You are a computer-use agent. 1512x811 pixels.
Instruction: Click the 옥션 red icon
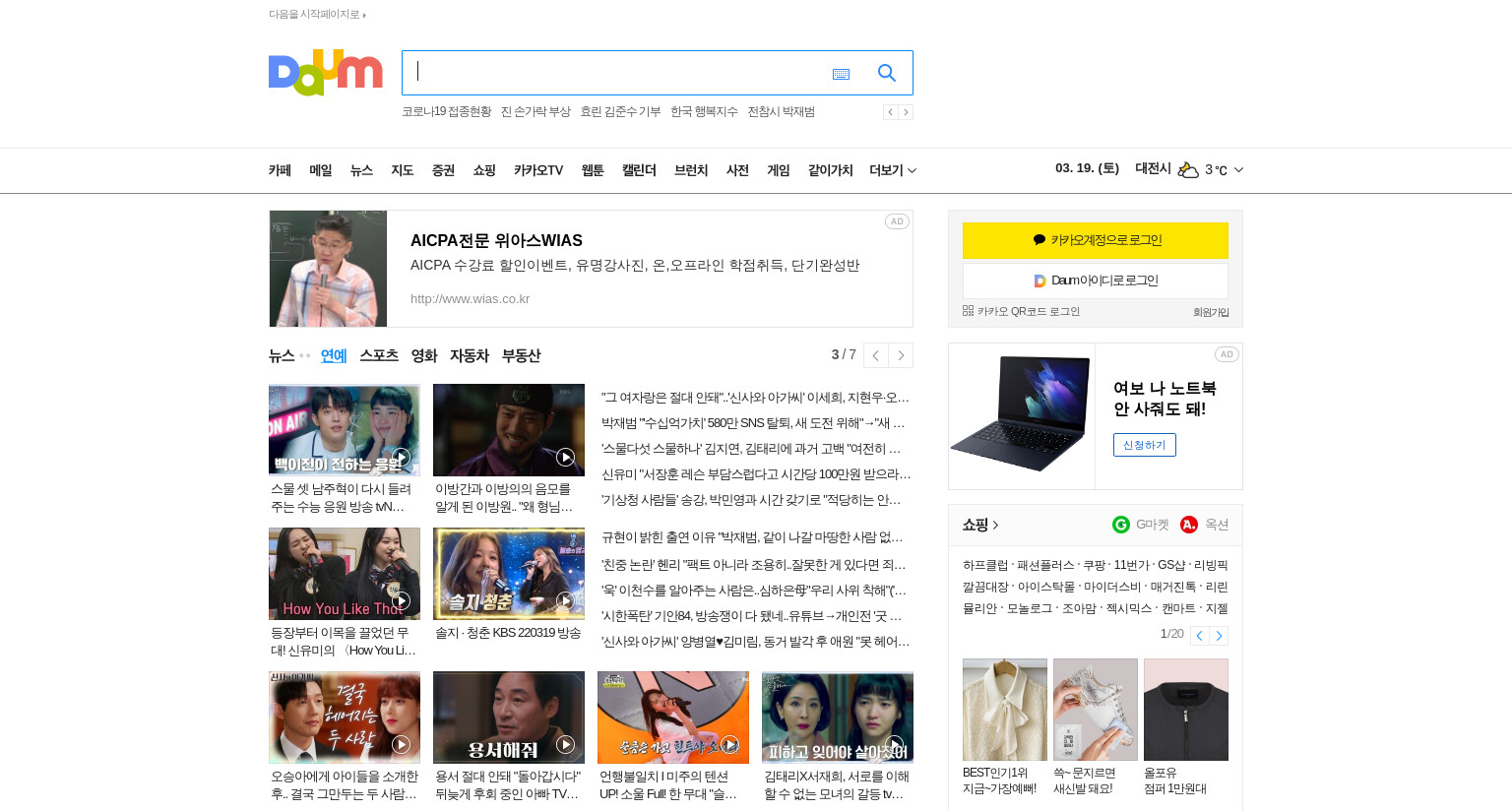[x=1189, y=525]
